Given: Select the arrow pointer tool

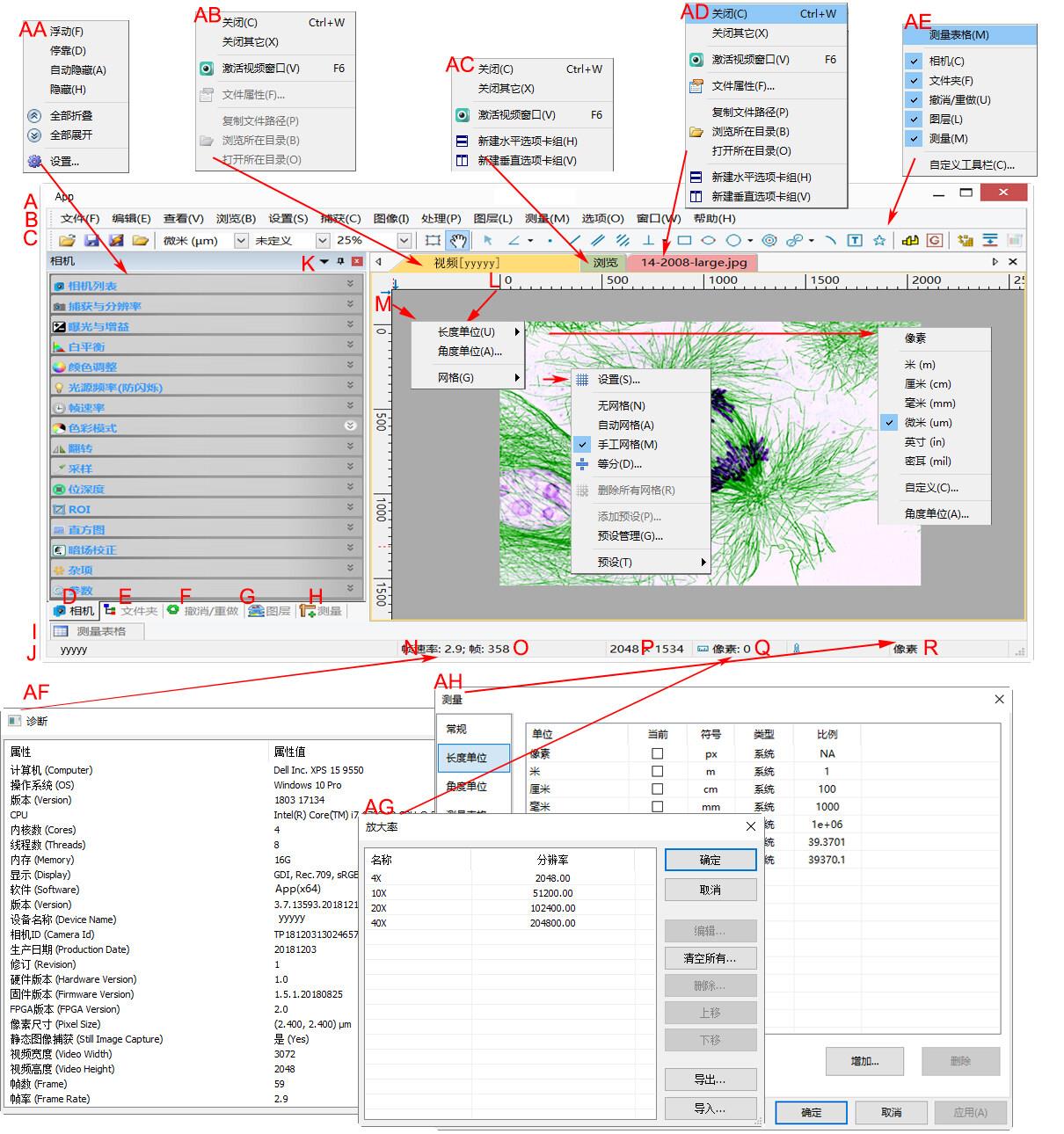Looking at the screenshot, I should coord(488,240).
